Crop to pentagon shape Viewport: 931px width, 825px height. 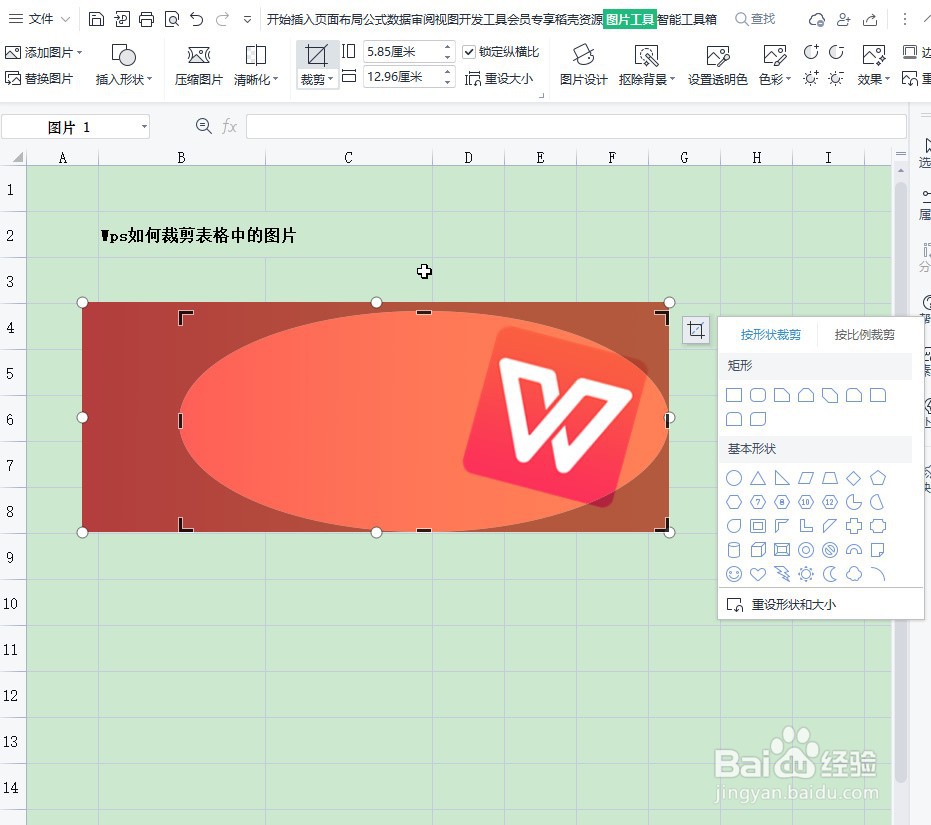click(878, 478)
